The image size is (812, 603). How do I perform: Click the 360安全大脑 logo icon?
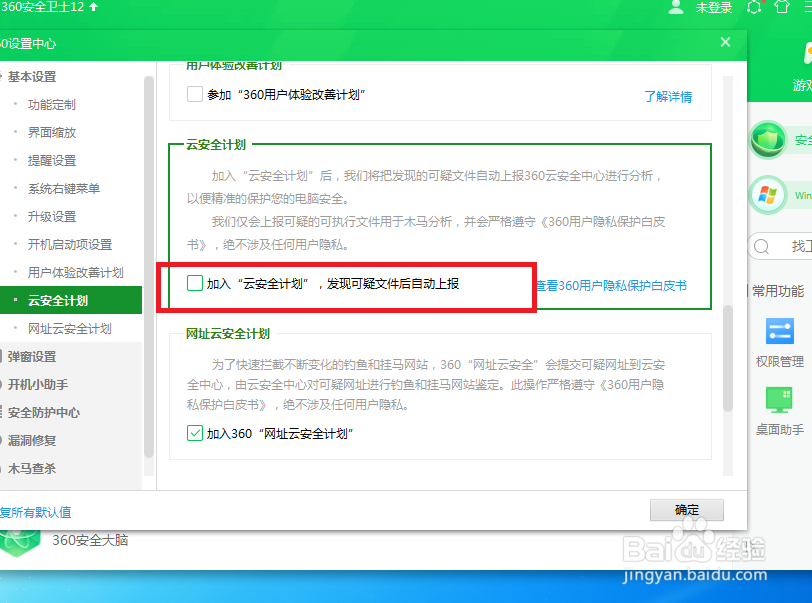[x=20, y=542]
